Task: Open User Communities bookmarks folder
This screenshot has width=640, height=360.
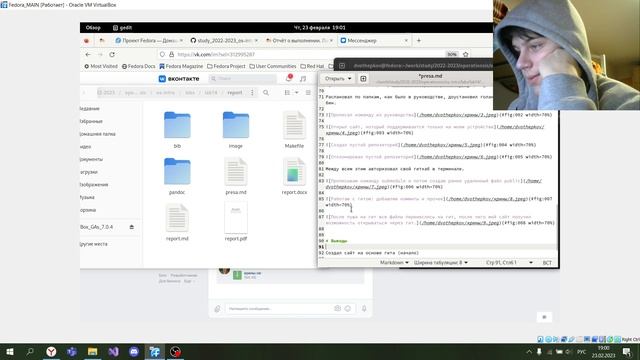Action: [x=273, y=66]
